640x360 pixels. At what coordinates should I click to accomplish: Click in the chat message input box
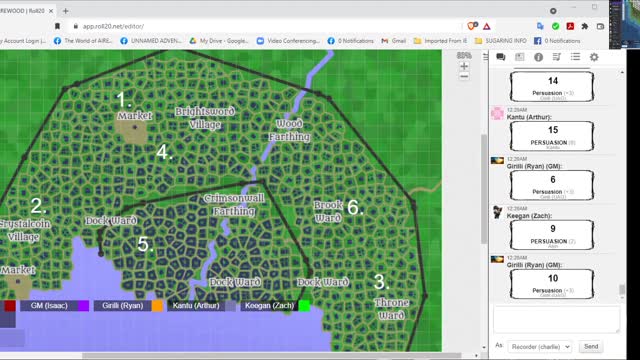(556, 320)
